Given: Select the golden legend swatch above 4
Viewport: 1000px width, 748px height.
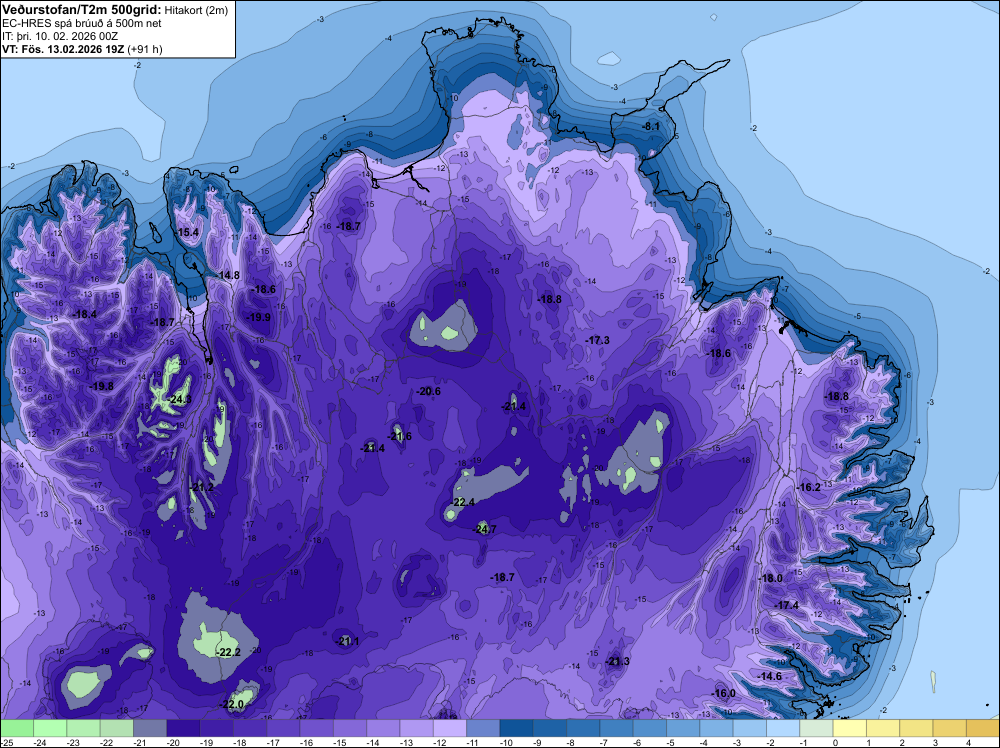Looking at the screenshot, I should 983,728.
